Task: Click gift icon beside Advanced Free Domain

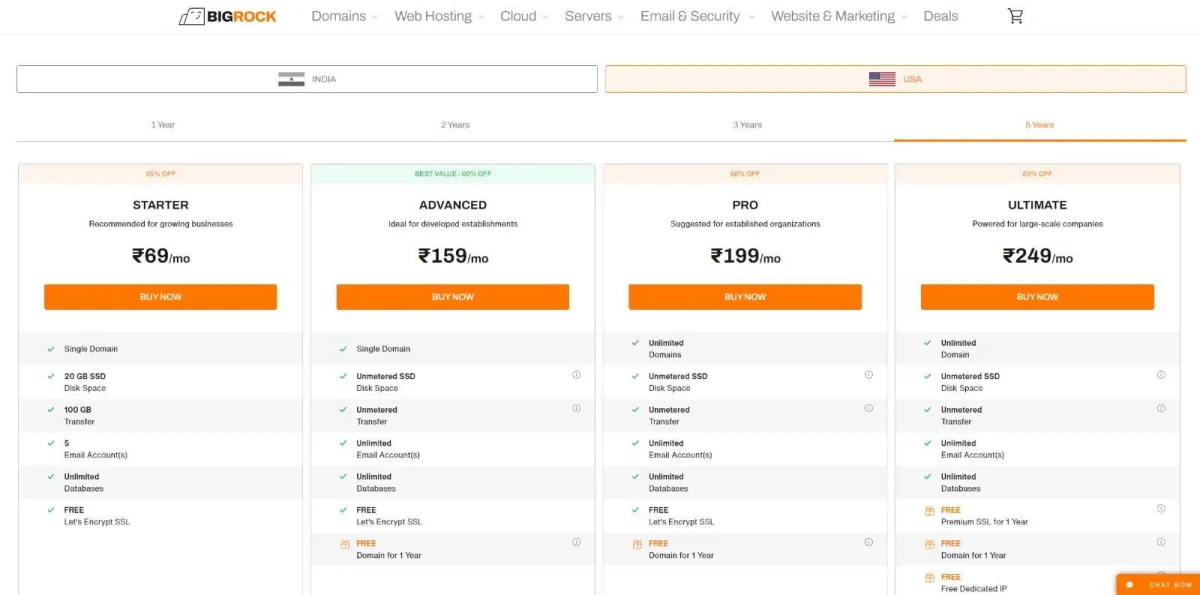Action: pos(345,544)
